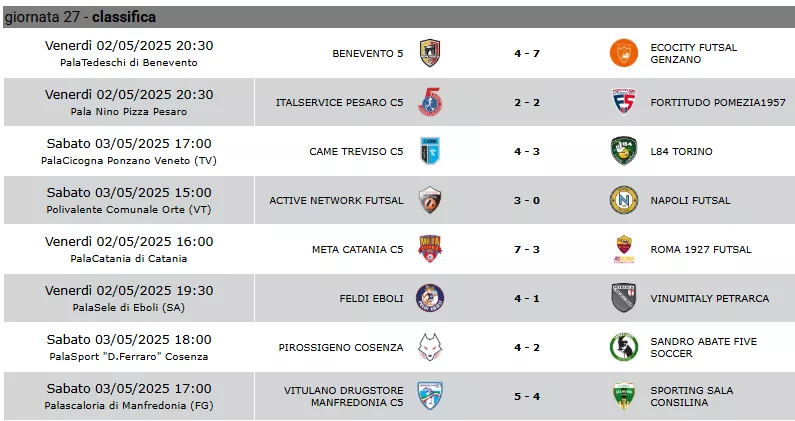Open the classifica link in header
This screenshot has height=421, width=795.
(x=124, y=17)
